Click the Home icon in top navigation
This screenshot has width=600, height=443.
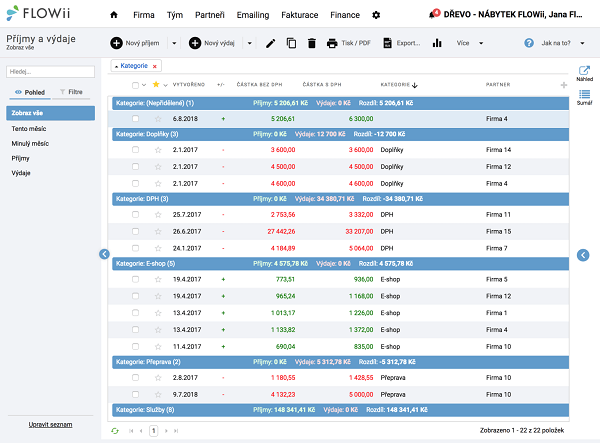click(113, 15)
